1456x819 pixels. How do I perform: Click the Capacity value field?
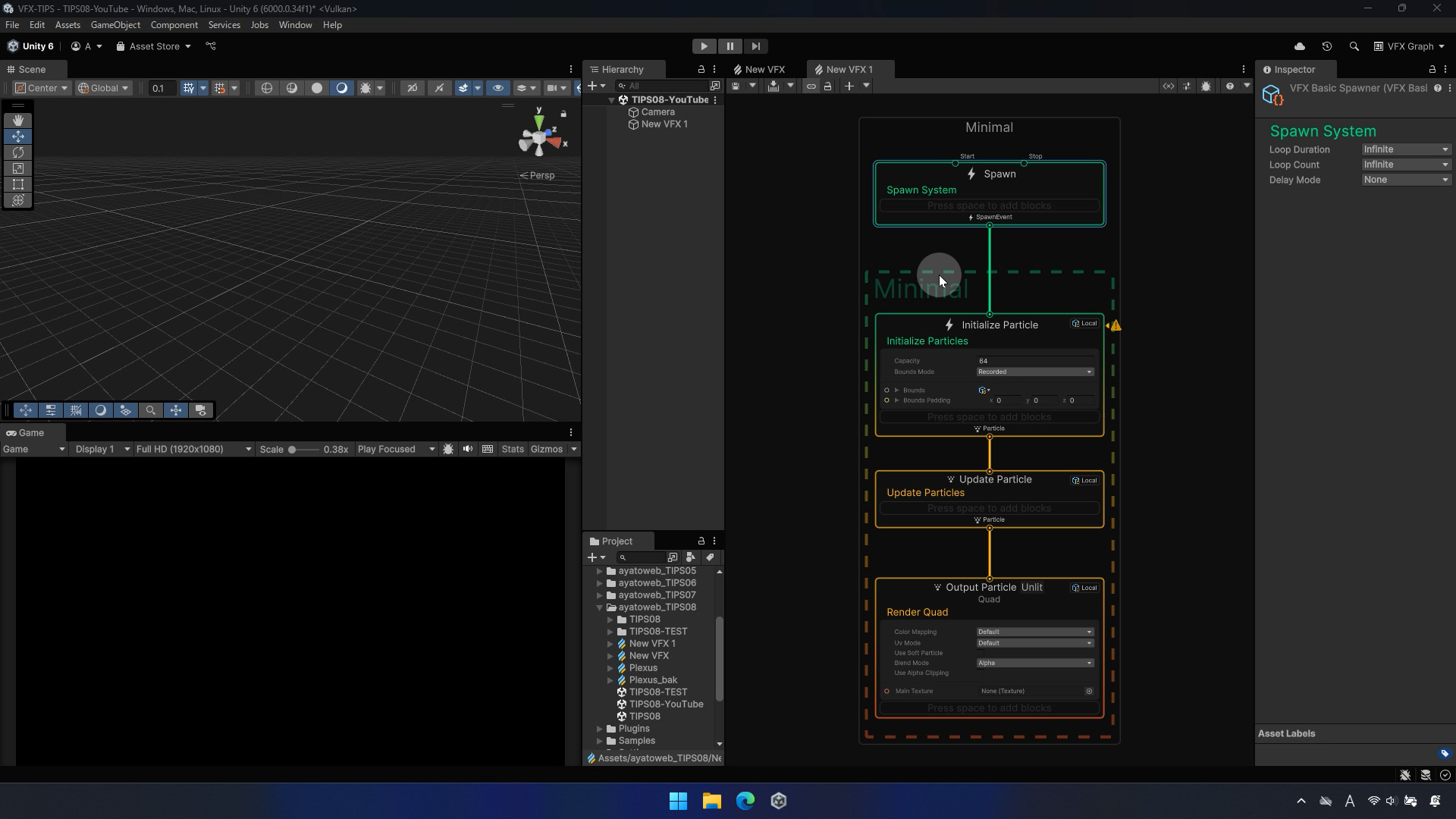click(1035, 362)
